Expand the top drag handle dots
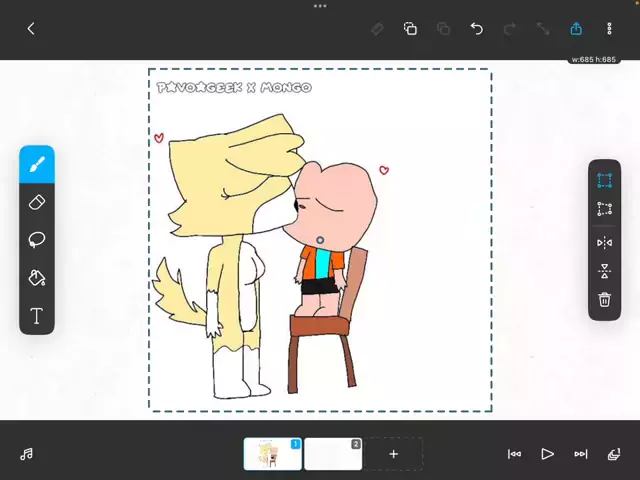Screen dimensions: 640x480 coord(320,6)
